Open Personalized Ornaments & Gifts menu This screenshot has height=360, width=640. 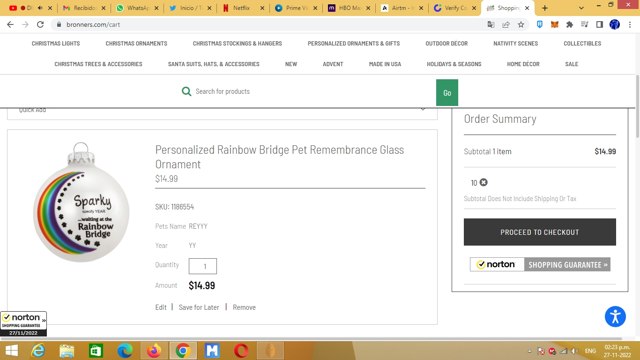(x=354, y=43)
